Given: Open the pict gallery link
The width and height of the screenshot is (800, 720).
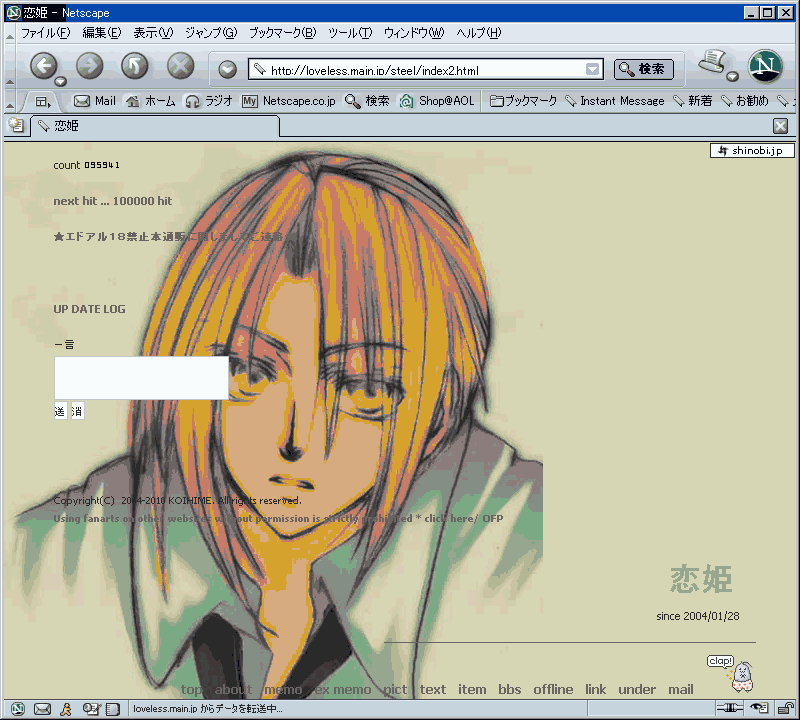Looking at the screenshot, I should (x=395, y=690).
